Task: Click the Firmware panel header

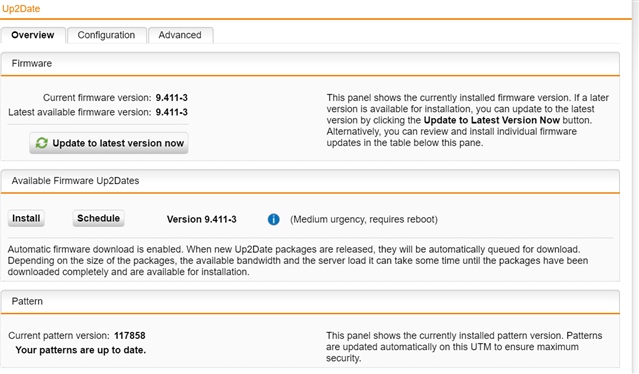Action: pos(310,64)
